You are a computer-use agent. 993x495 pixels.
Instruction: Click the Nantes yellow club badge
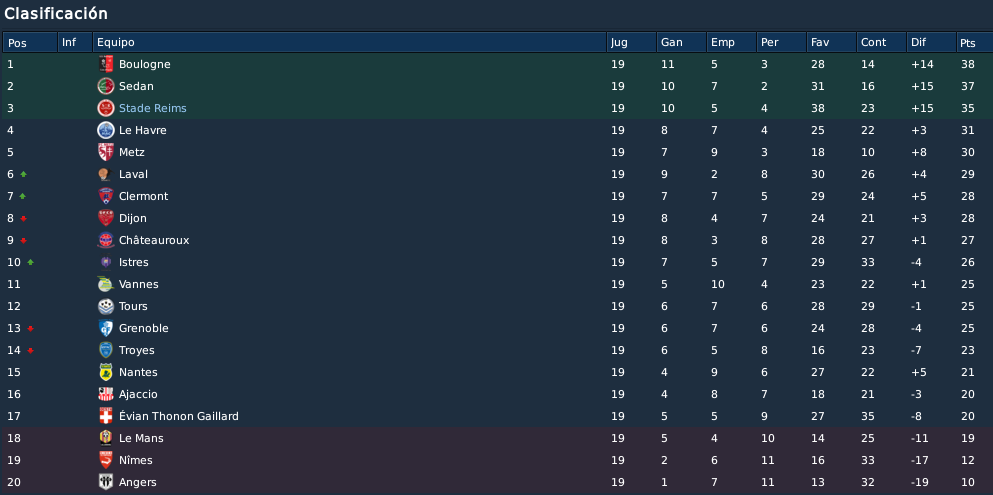click(106, 372)
